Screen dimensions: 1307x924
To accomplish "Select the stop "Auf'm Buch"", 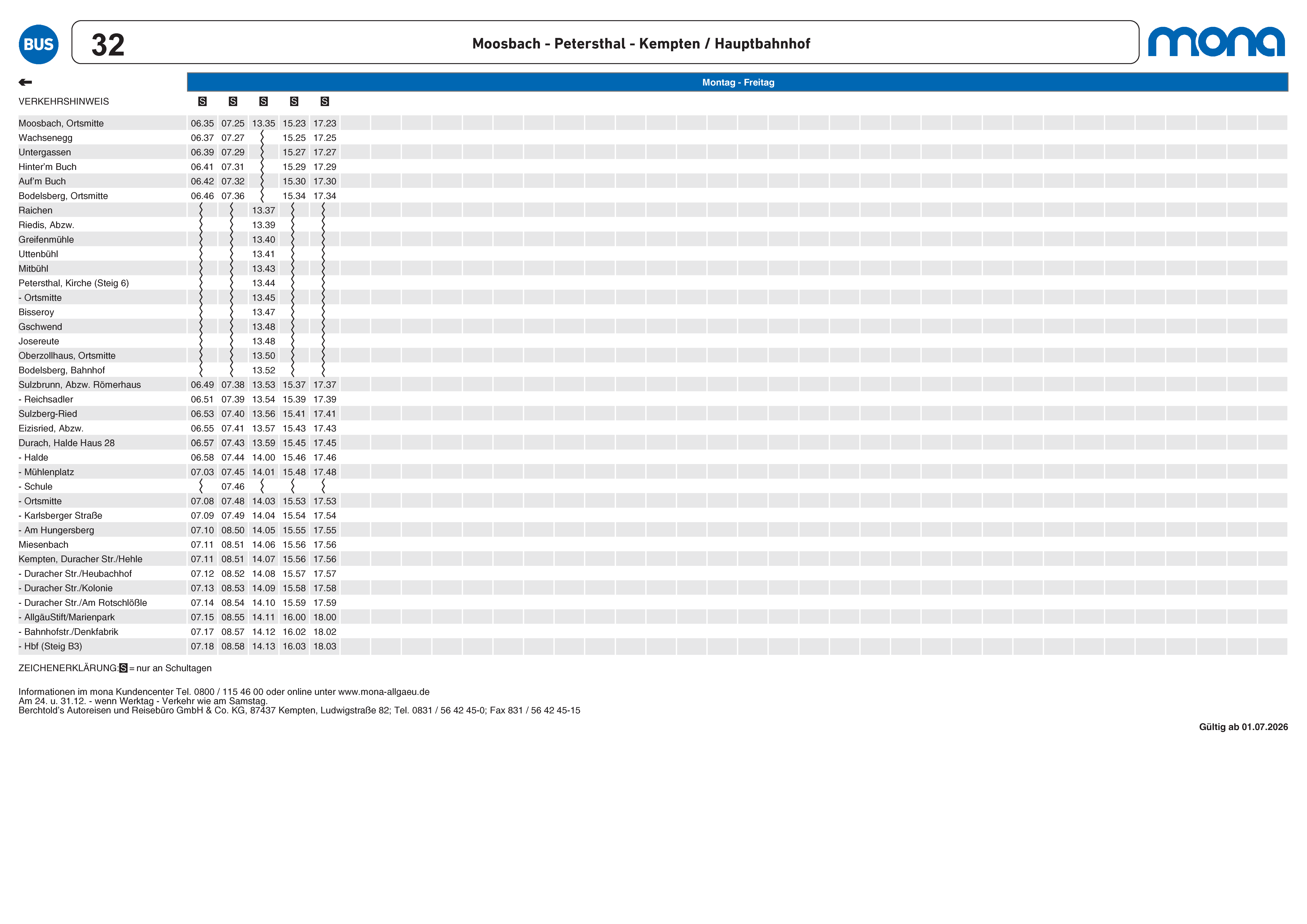I will point(42,182).
